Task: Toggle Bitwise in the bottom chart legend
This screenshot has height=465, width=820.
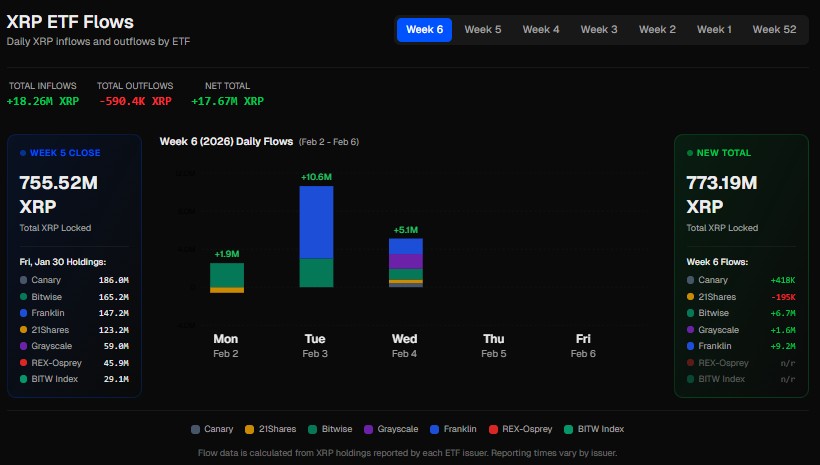Action: click(x=330, y=429)
